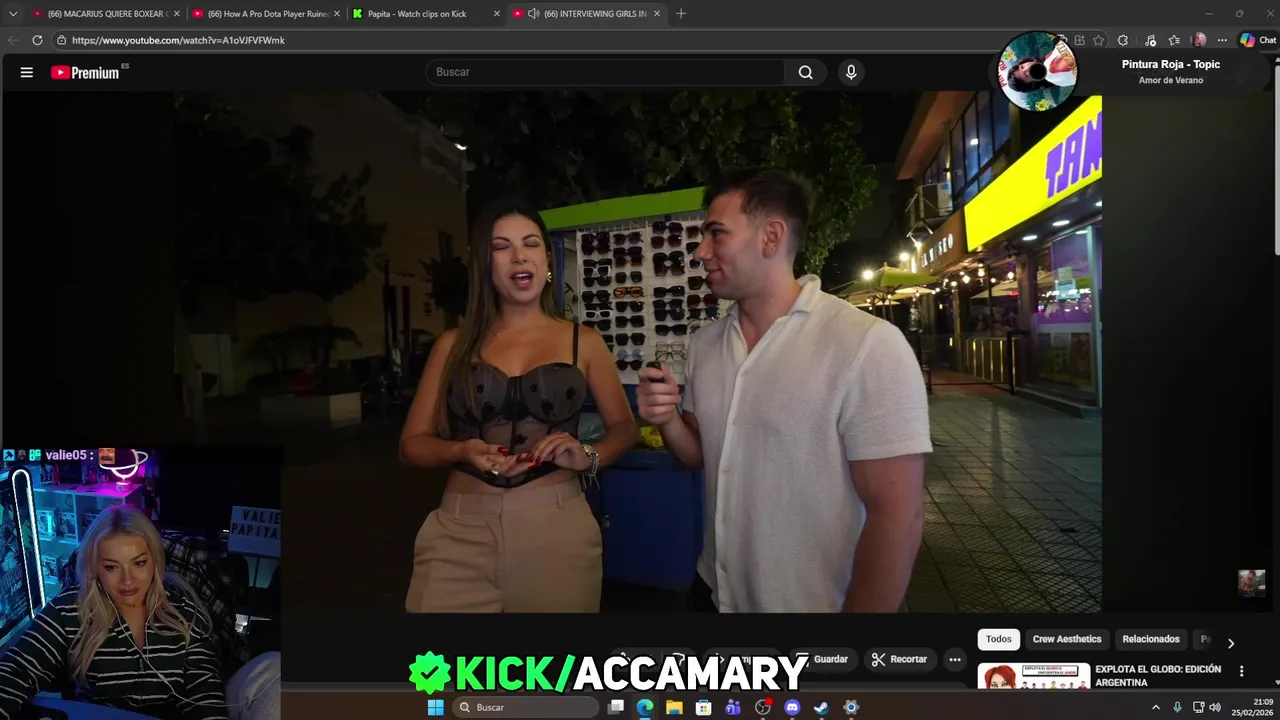Click the Pintura Roja - Topic overlay title
Image resolution: width=1280 pixels, height=720 pixels.
coord(1171,64)
